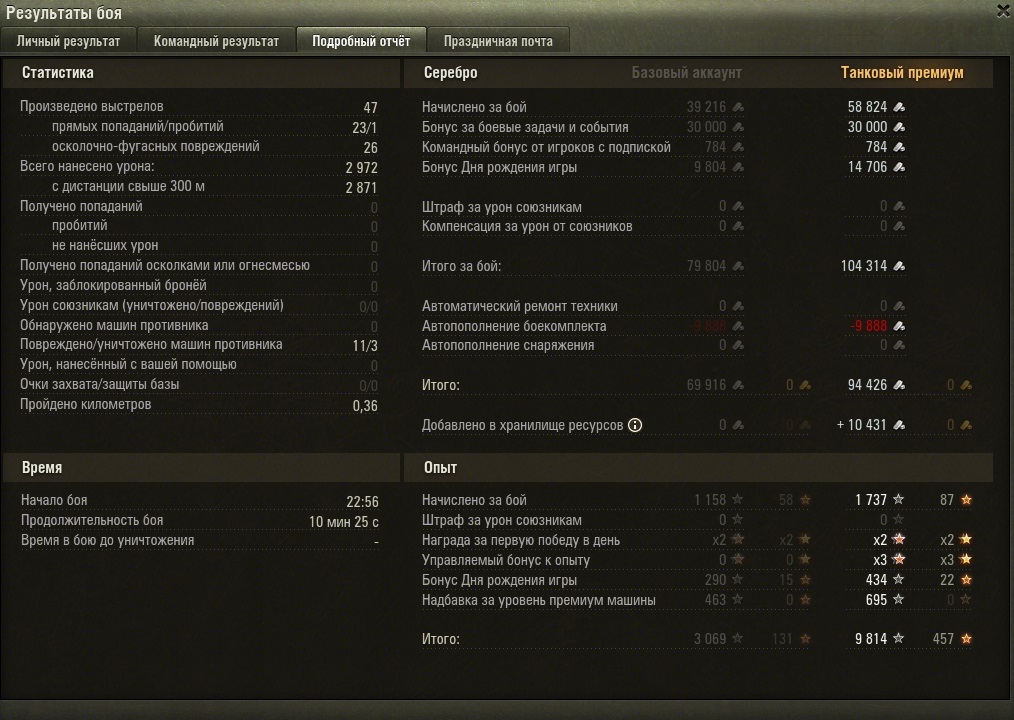Click star icon beside 9 814 experience total
This screenshot has height=720, width=1014.
pyautogui.click(x=898, y=638)
